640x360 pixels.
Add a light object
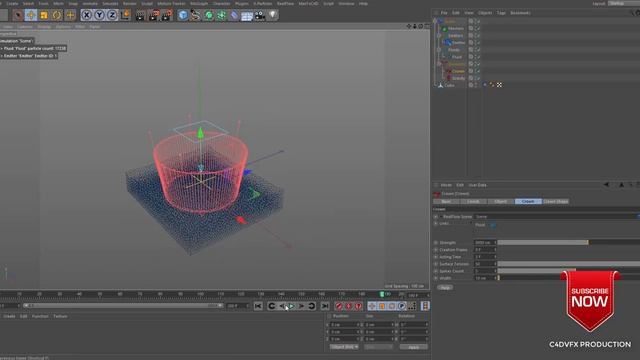click(273, 15)
